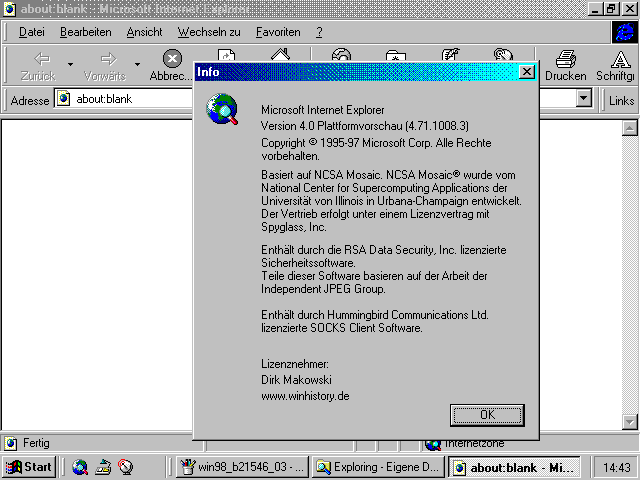The image size is (640, 480).
Task: Click the Vorwärts forward arrow button
Action: coord(105,65)
